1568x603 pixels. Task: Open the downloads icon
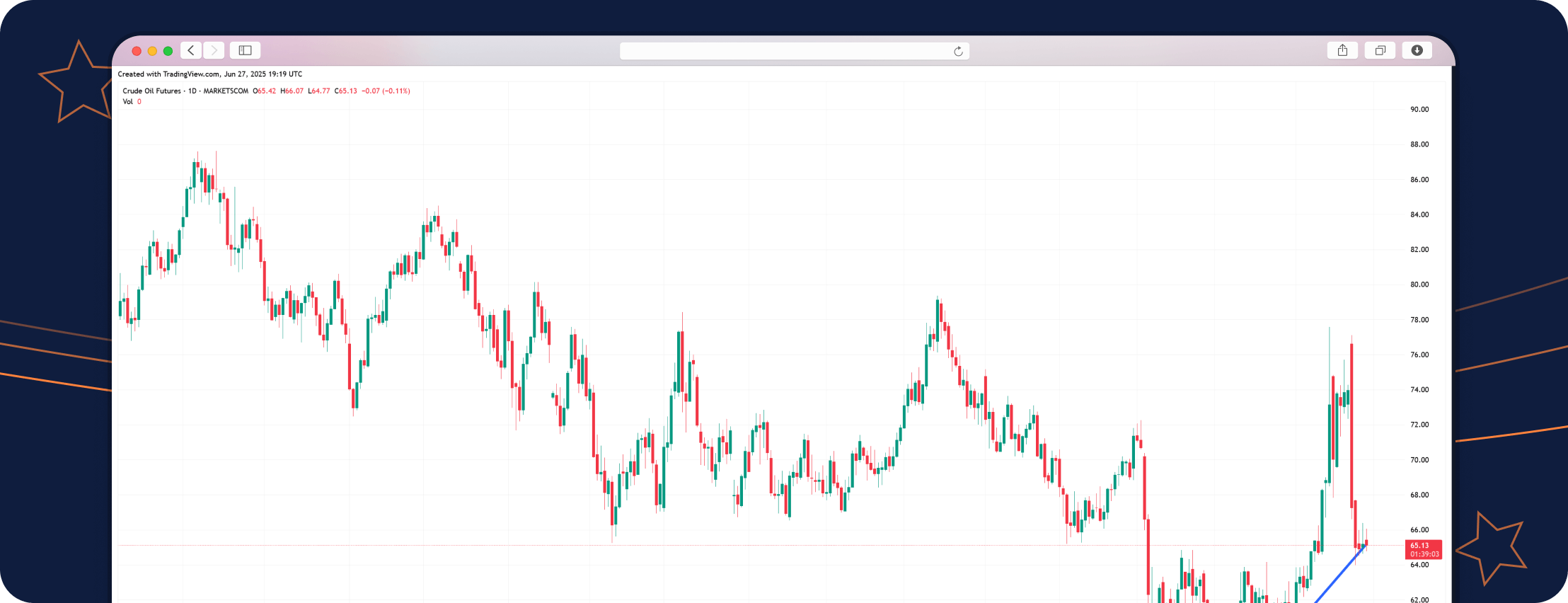pyautogui.click(x=1417, y=50)
